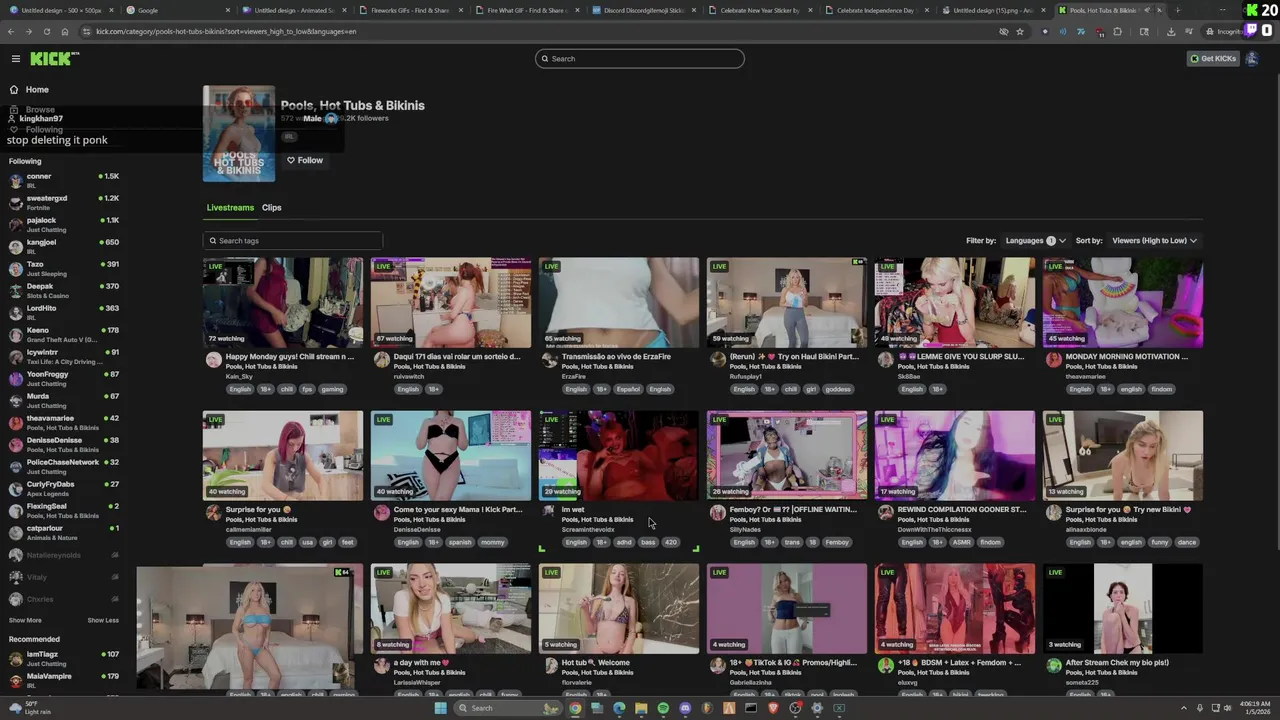Click ErzaFire streamer avatar
Image resolution: width=1280 pixels, height=720 pixels.
[549, 361]
